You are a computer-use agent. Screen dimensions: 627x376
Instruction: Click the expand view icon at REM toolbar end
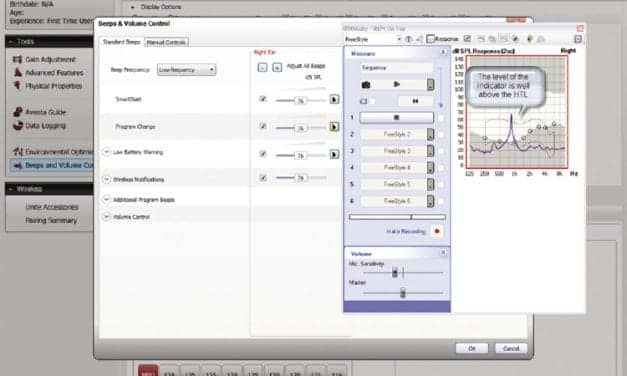click(x=578, y=39)
